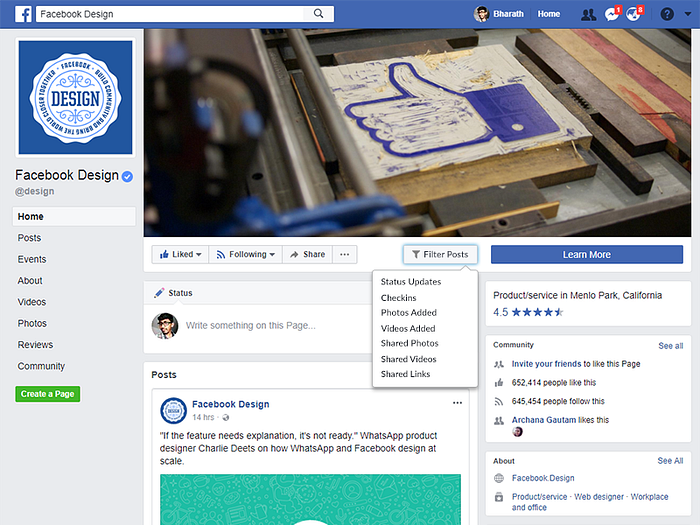
Task: Click the green WhatsApp post image
Action: 310,500
